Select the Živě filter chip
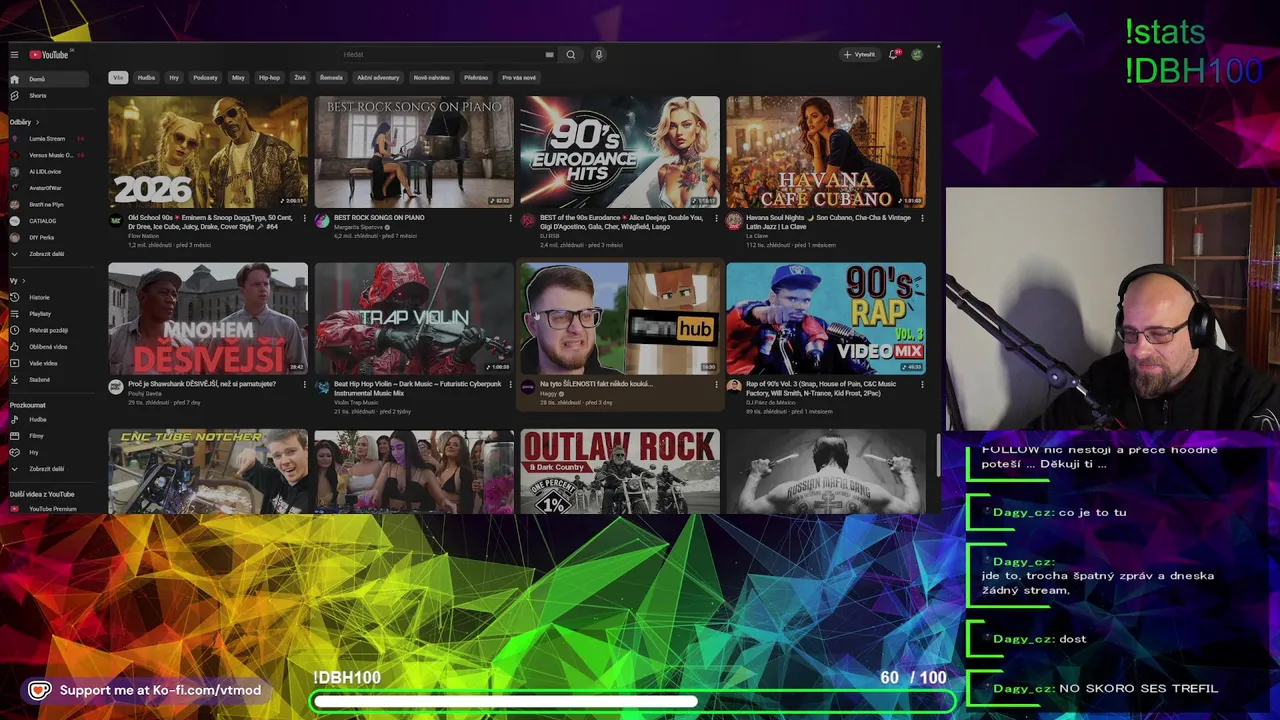1280x720 pixels. point(300,77)
